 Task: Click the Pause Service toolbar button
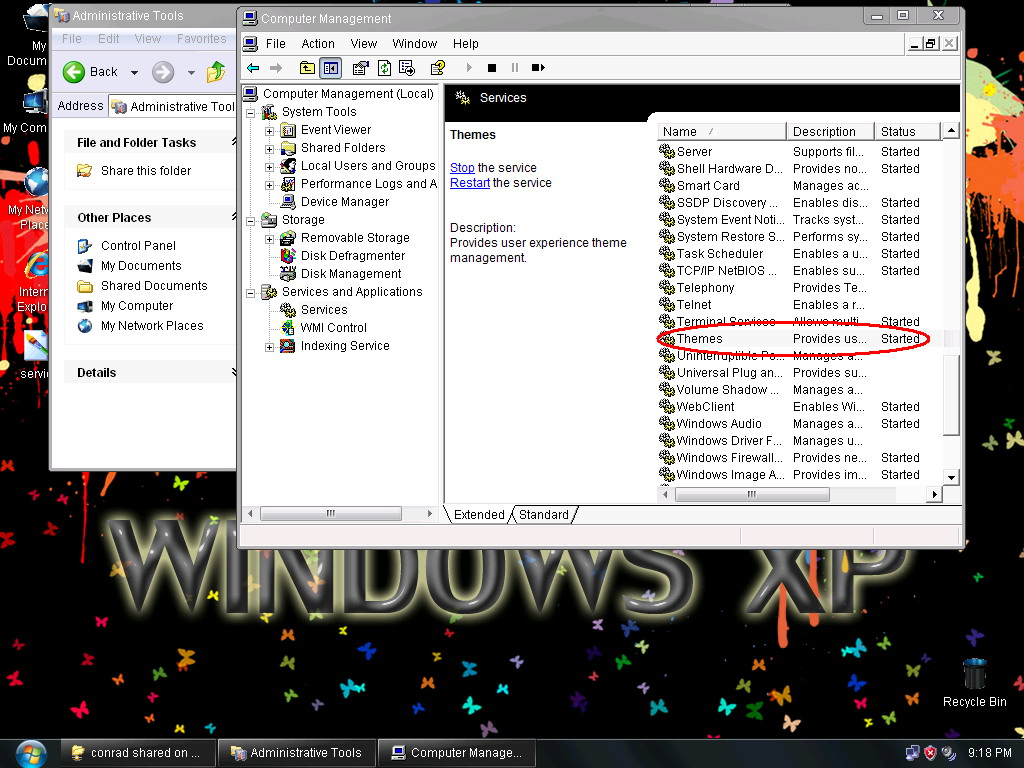(x=515, y=68)
